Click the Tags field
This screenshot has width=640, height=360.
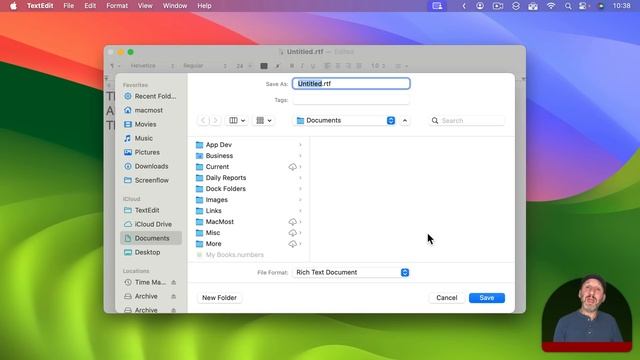[x=351, y=100]
